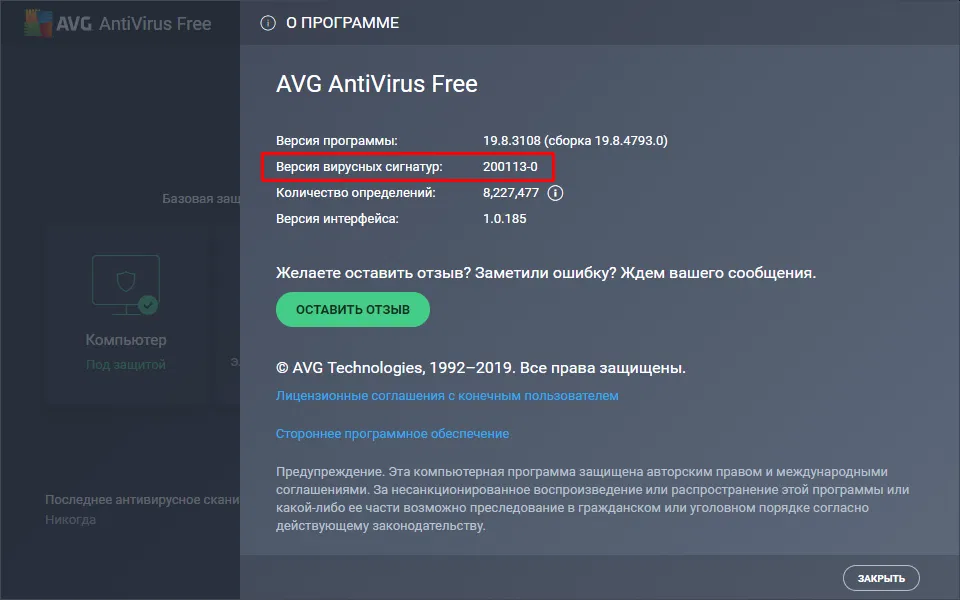Viewport: 960px width, 600px height.
Task: Click the AVG Technologies copyright line
Action: (480, 368)
